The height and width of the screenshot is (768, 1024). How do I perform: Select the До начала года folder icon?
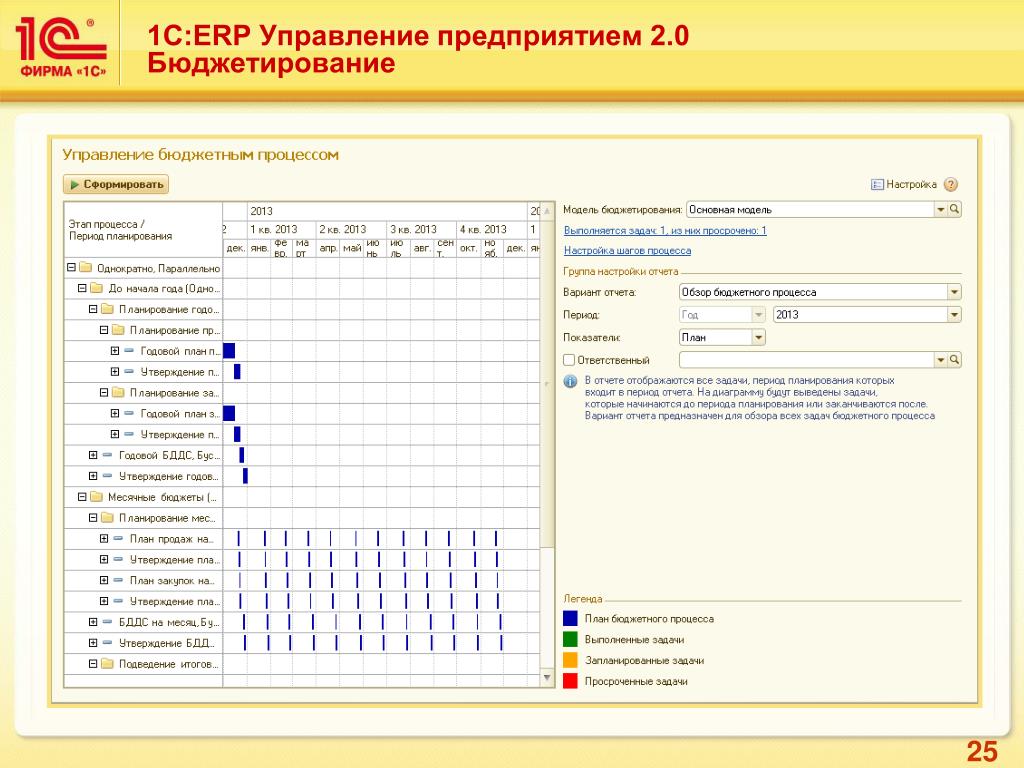click(97, 288)
